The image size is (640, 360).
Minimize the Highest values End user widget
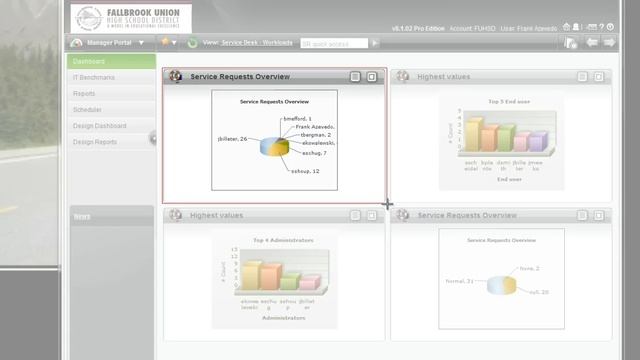click(x=582, y=77)
